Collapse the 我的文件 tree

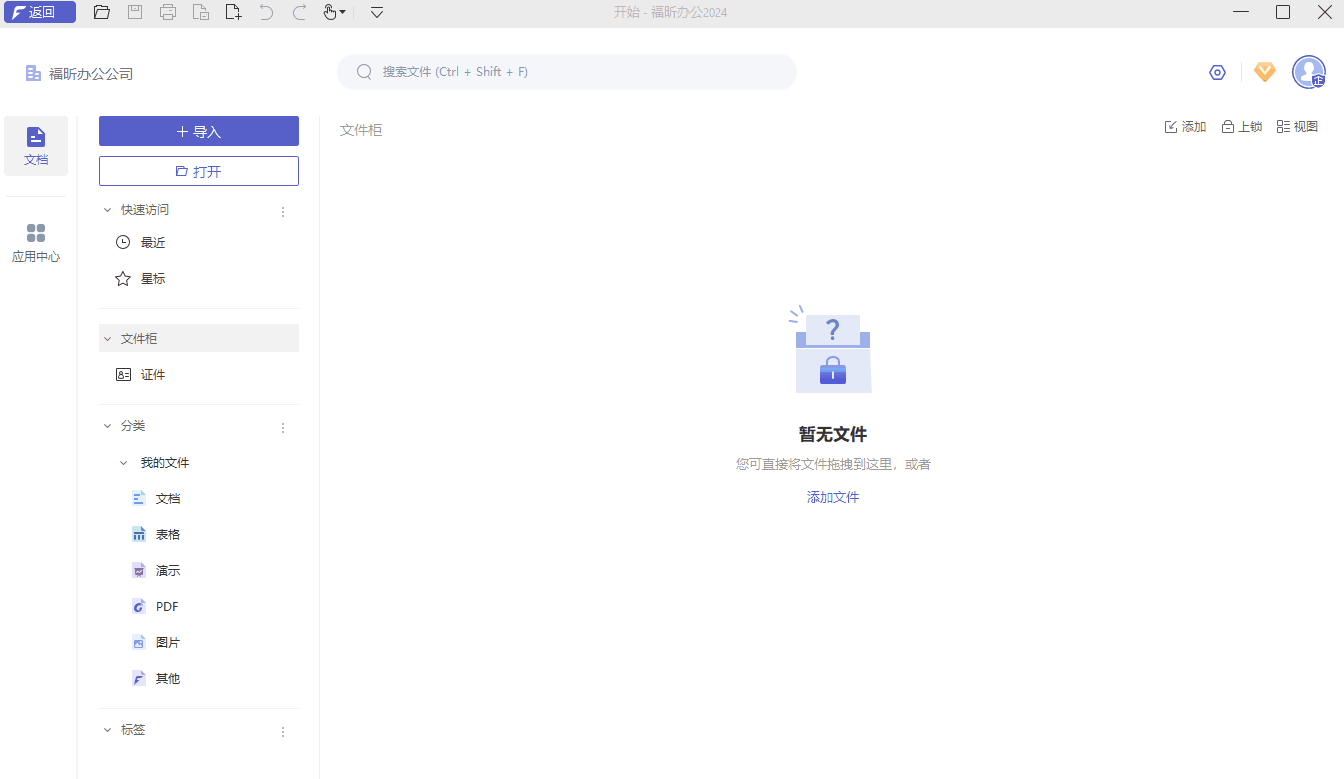[121, 462]
